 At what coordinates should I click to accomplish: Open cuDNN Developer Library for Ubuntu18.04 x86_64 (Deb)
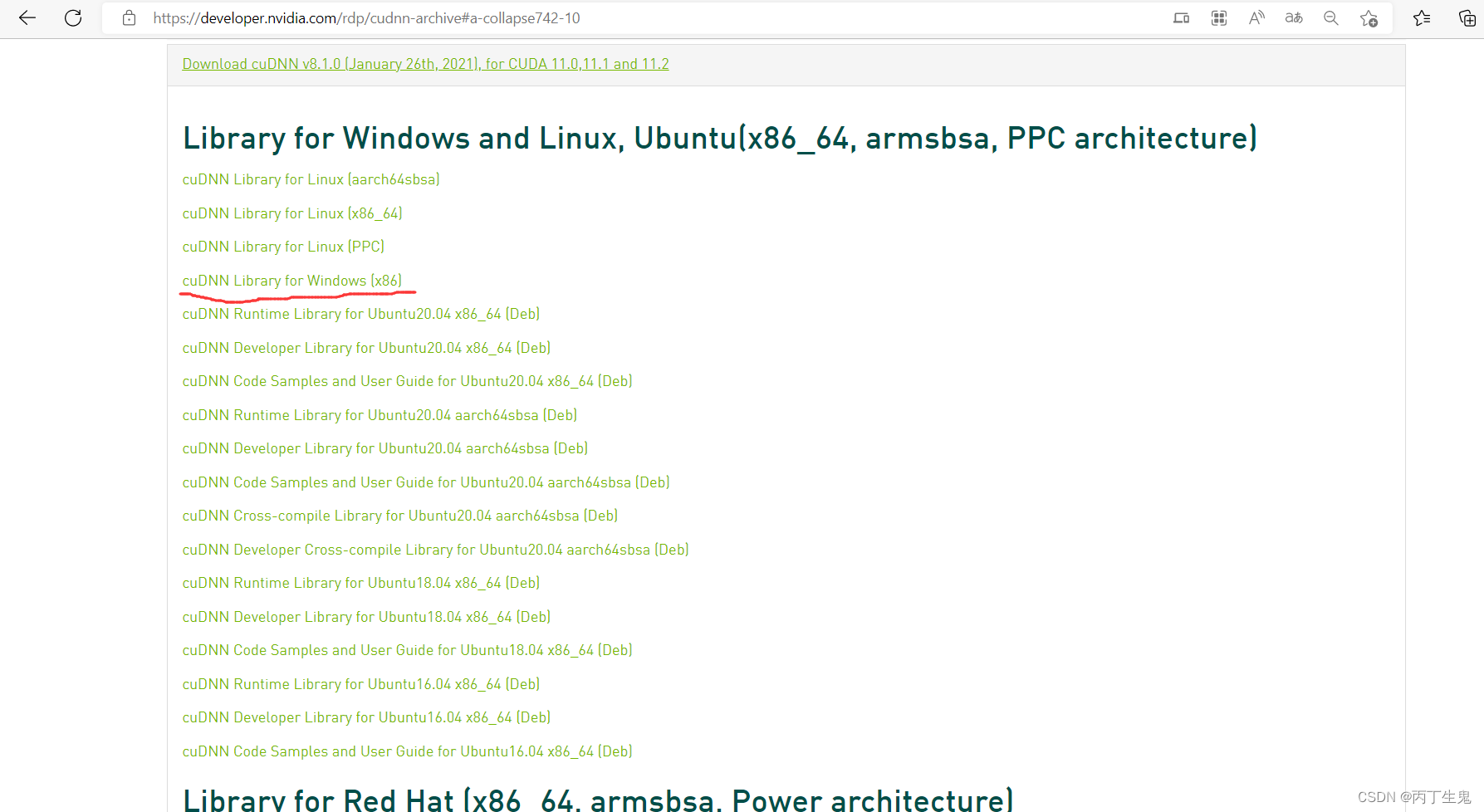366,617
